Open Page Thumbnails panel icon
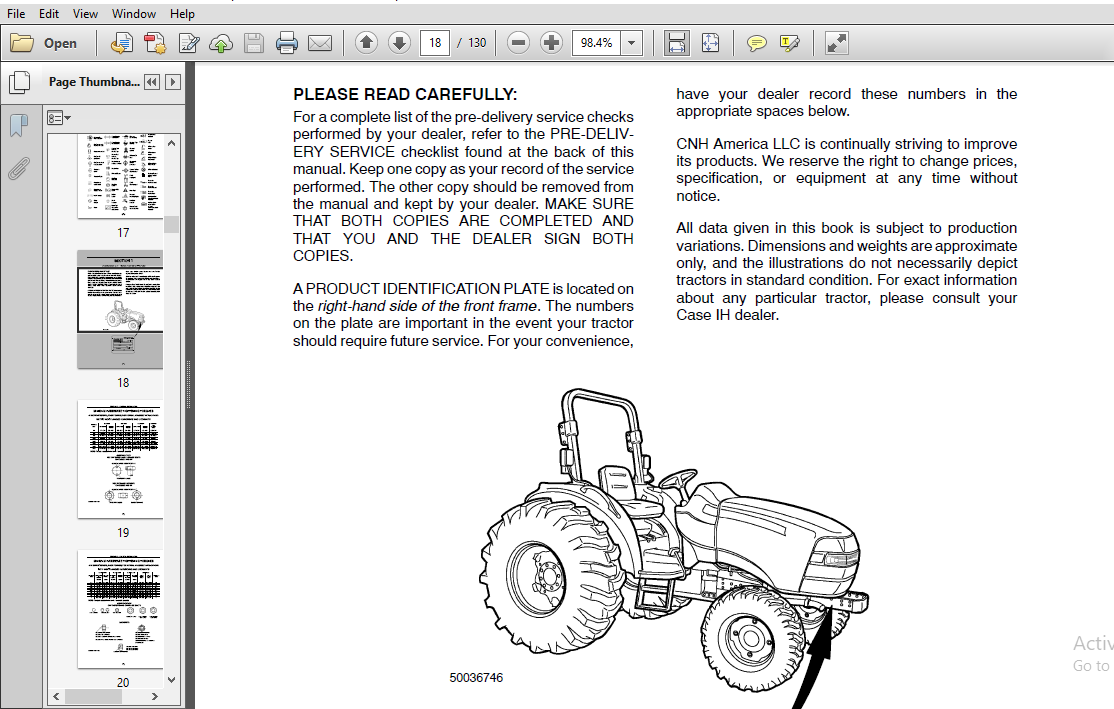The width and height of the screenshot is (1114, 709). [20, 83]
